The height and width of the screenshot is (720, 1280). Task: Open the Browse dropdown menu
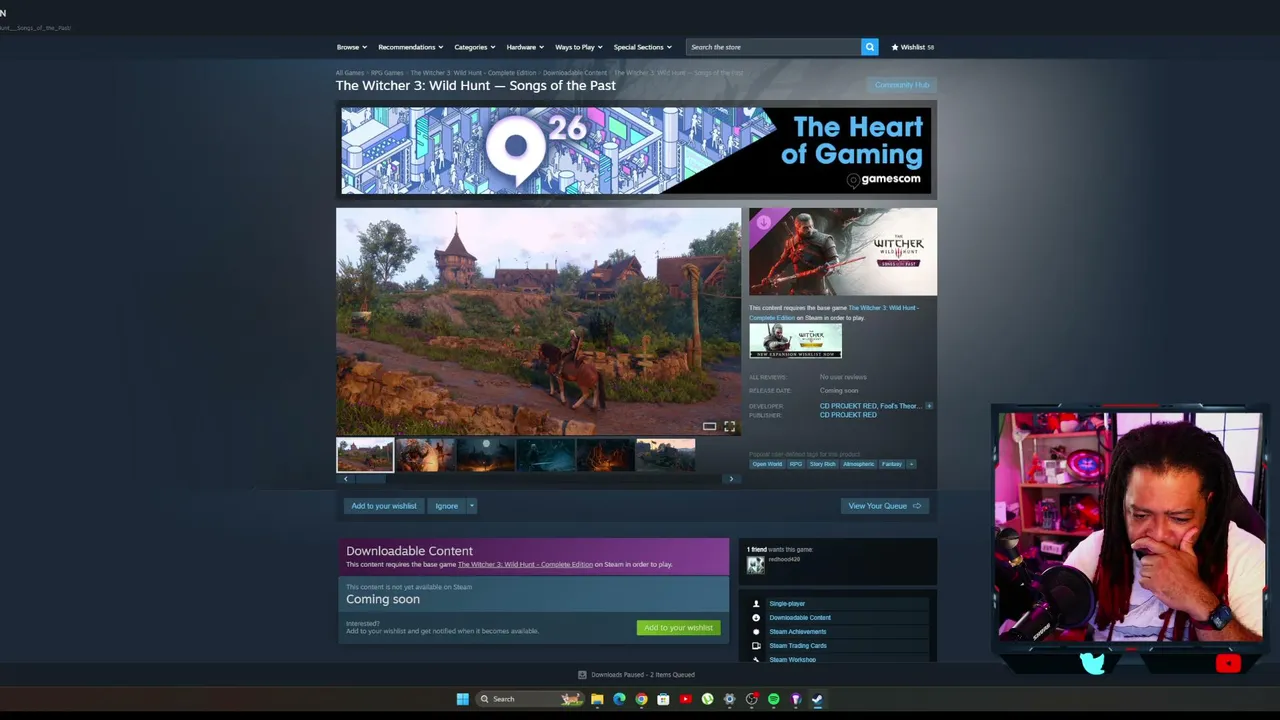point(352,47)
